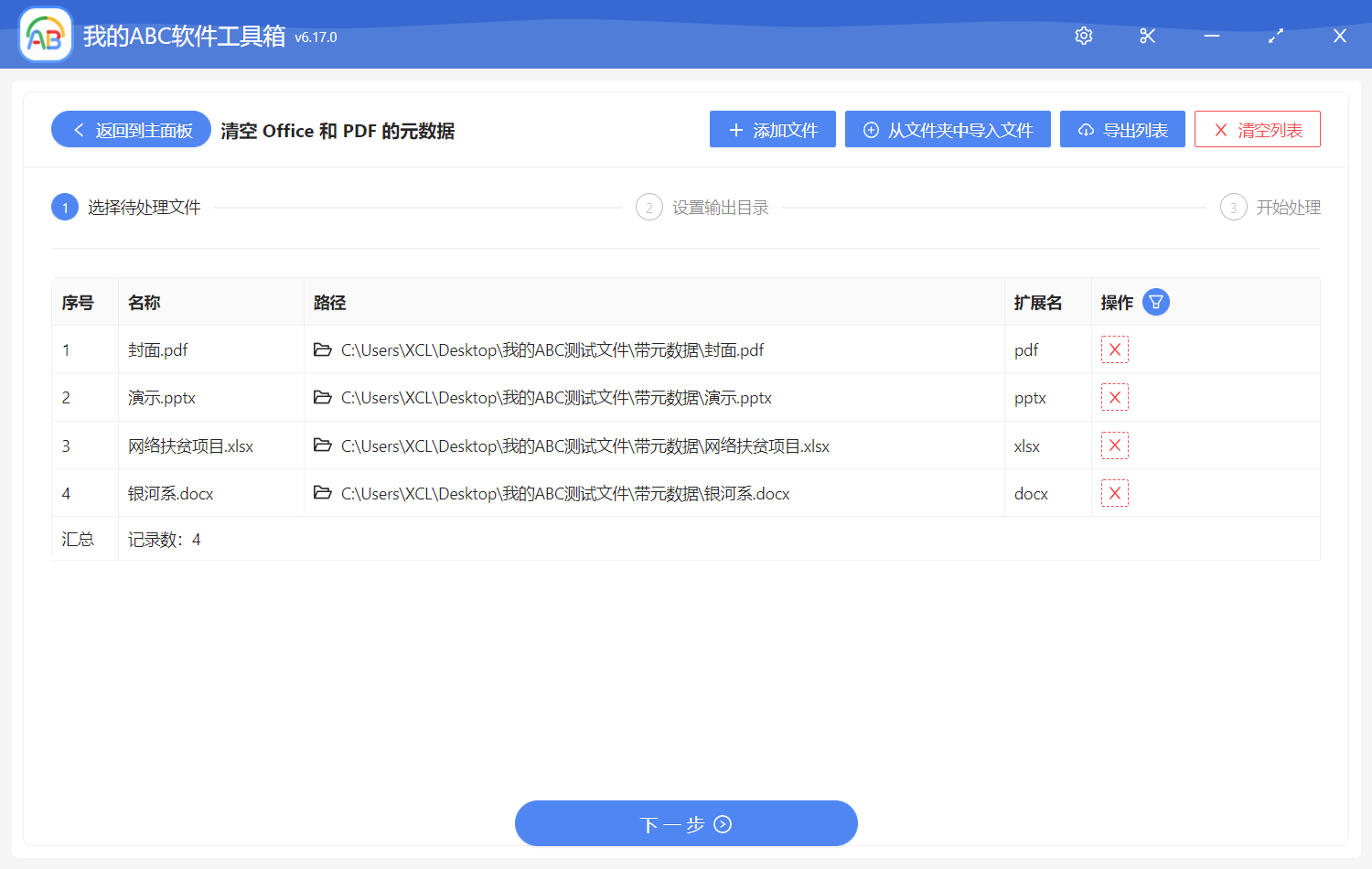Click the scissors icon in title bar

pyautogui.click(x=1148, y=36)
